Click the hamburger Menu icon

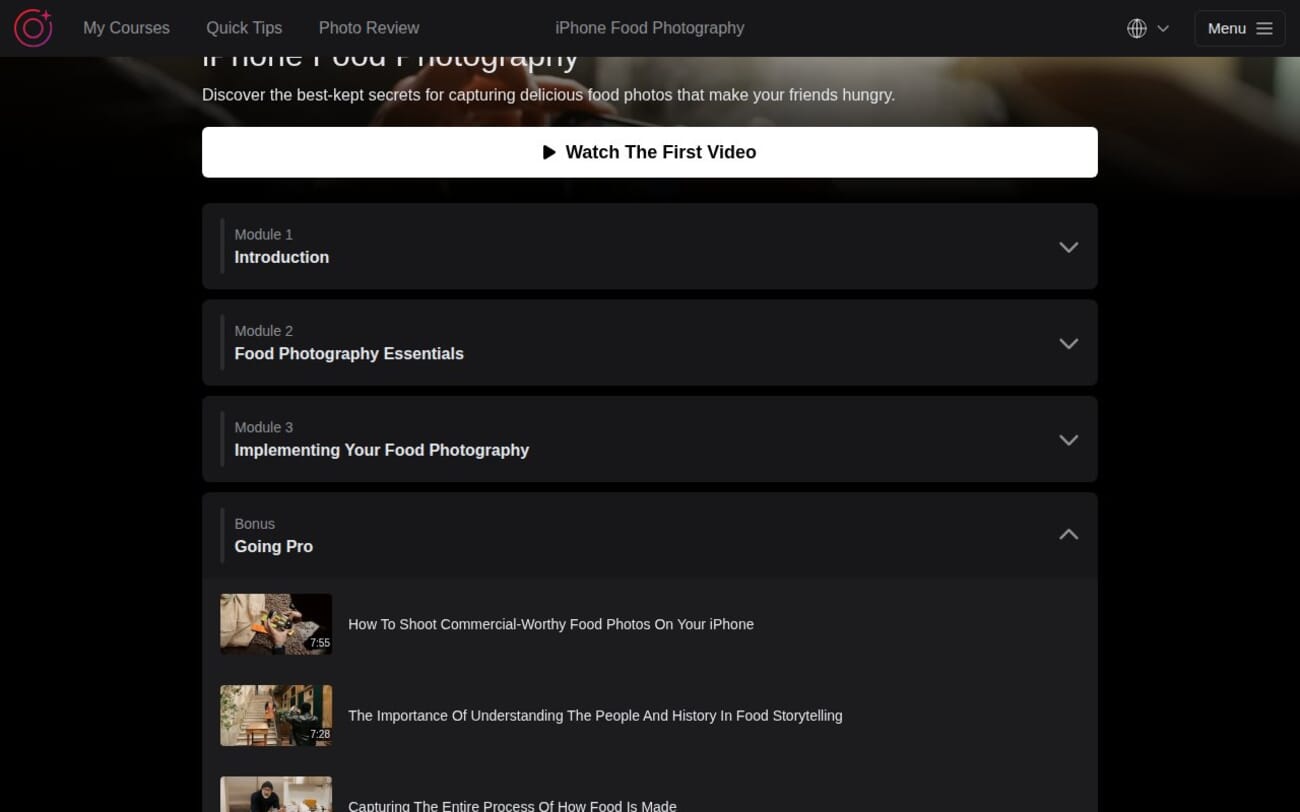[x=1264, y=28]
